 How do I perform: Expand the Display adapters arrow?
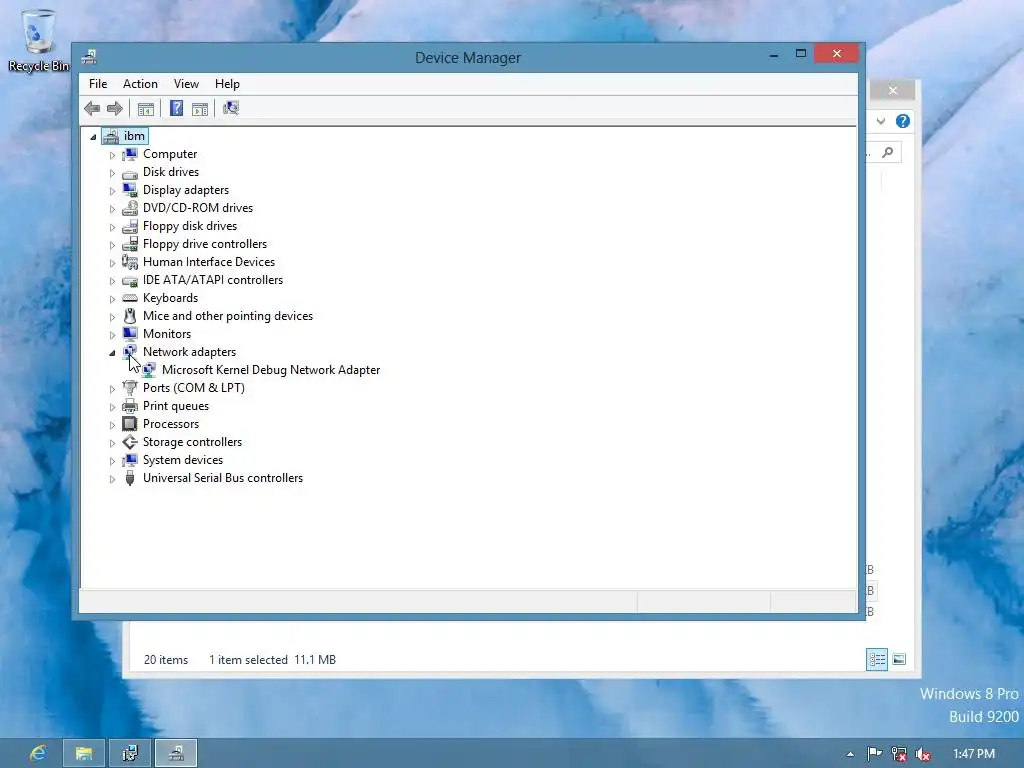click(x=112, y=191)
